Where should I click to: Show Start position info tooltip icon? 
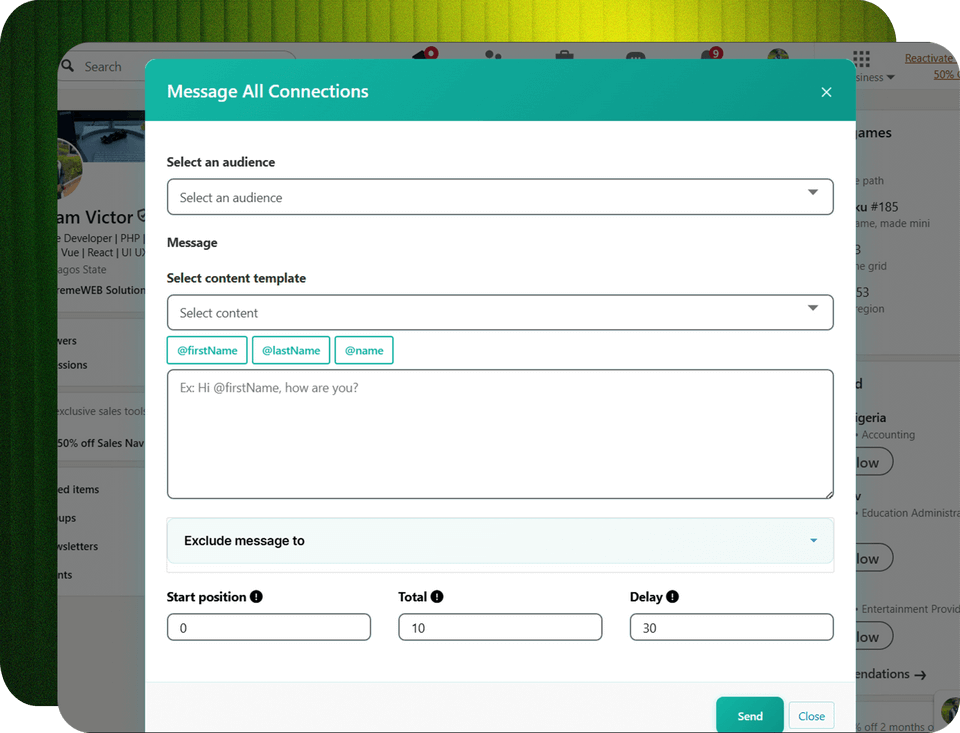[257, 596]
